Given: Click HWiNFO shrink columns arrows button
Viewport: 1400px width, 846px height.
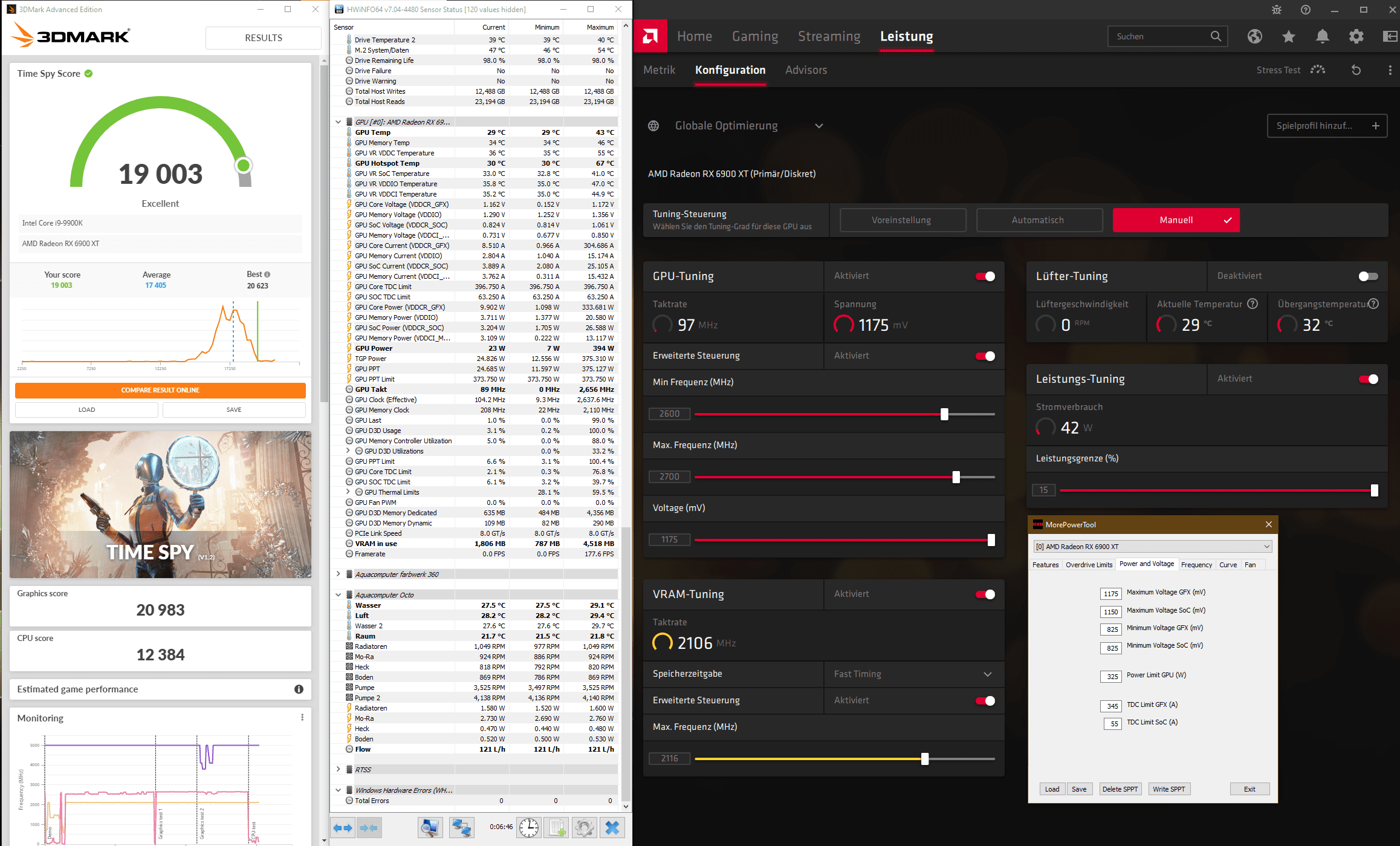Looking at the screenshot, I should point(369,827).
